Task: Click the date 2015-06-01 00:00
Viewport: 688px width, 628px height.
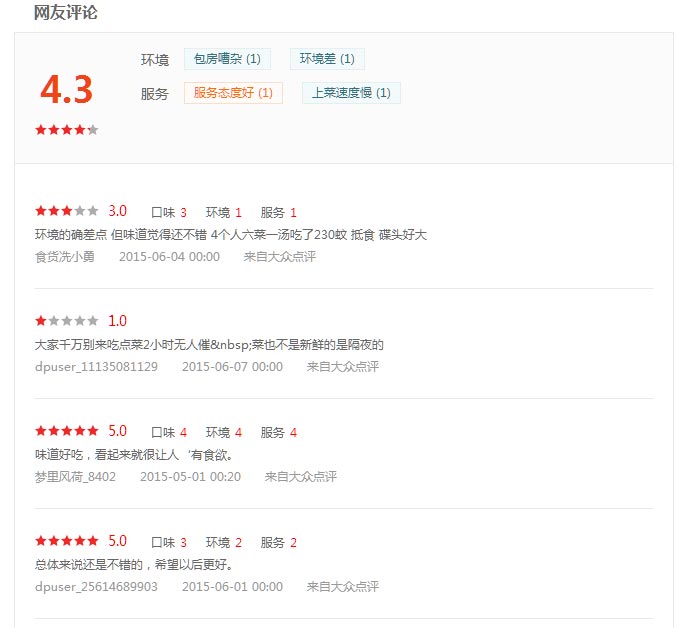Action: click(233, 587)
